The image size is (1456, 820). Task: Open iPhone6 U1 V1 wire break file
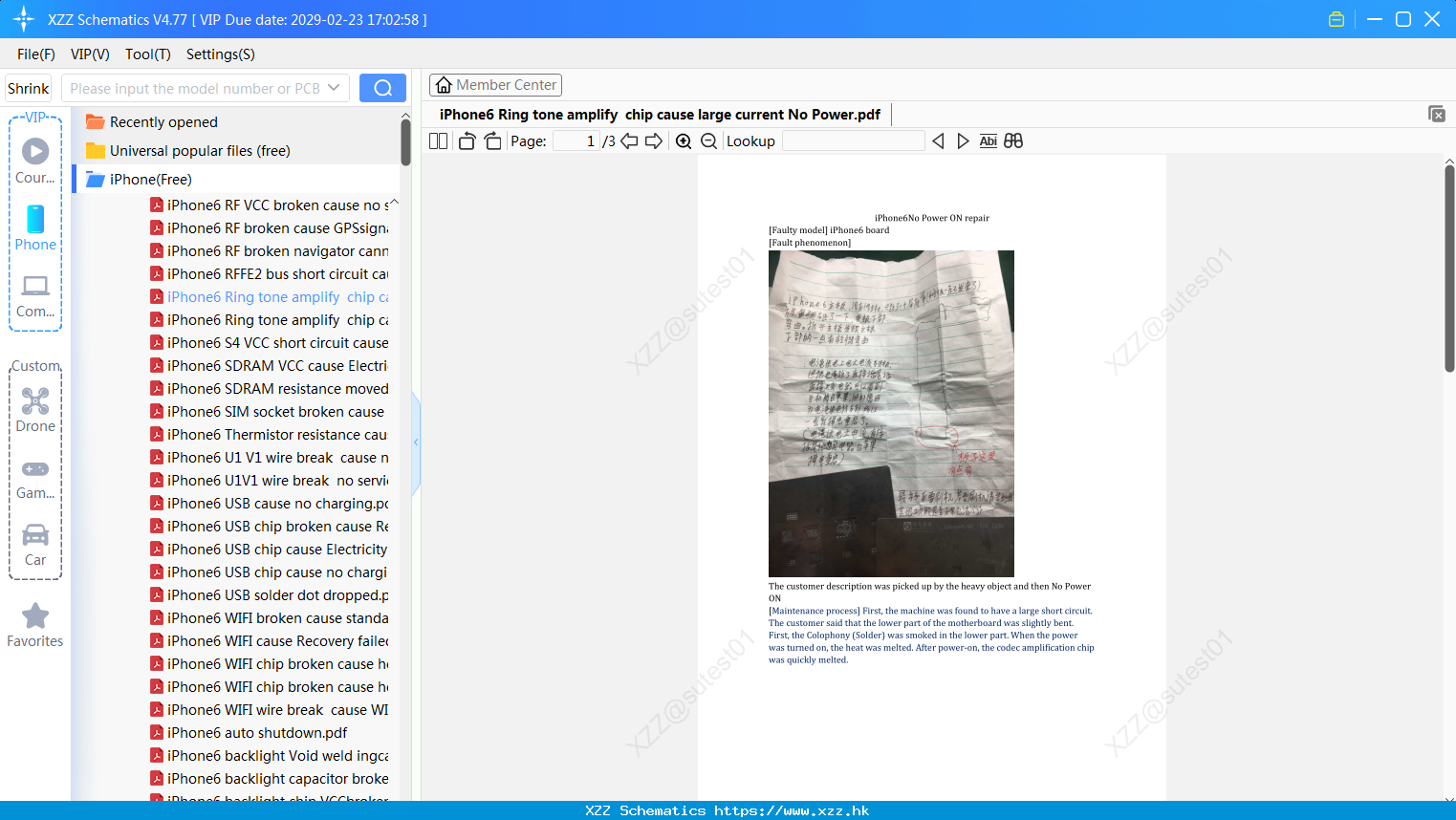[x=270, y=458]
